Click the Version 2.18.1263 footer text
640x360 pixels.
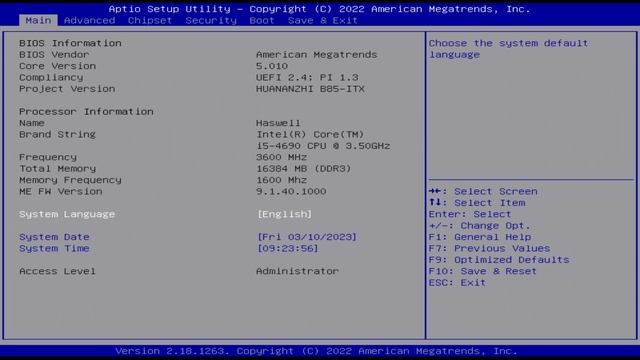(316, 351)
